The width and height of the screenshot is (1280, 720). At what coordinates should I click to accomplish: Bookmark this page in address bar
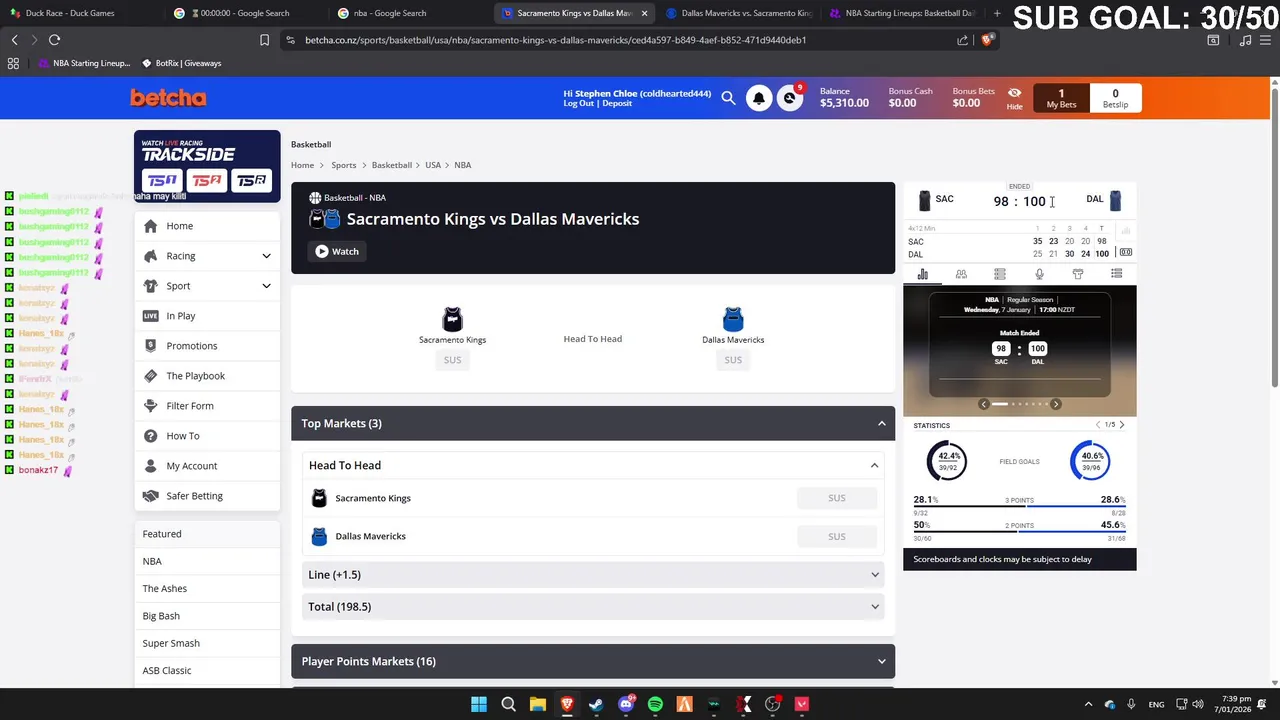(264, 40)
